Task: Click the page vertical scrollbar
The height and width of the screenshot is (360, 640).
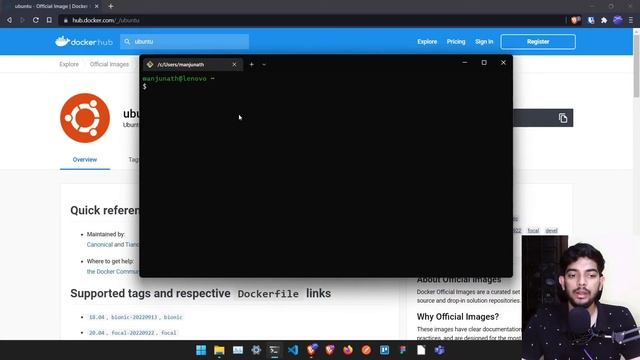Action: 636,65
